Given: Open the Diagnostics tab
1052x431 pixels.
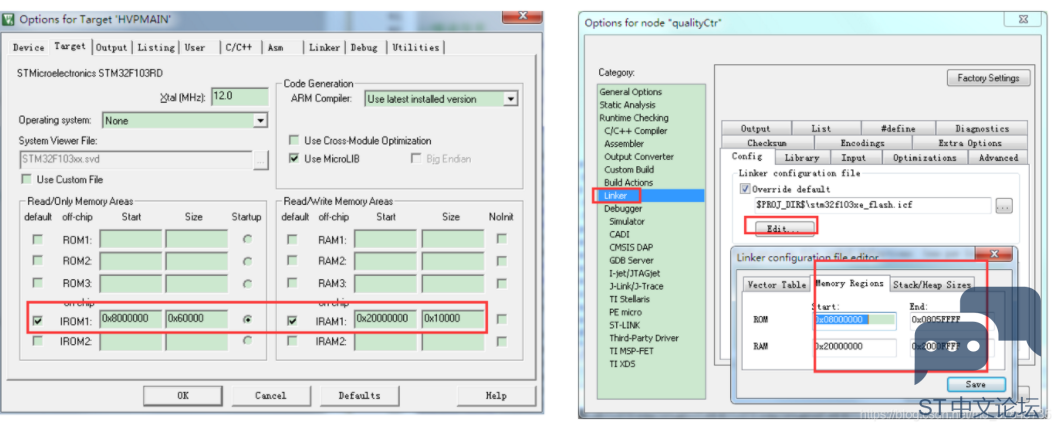Looking at the screenshot, I should [982, 128].
